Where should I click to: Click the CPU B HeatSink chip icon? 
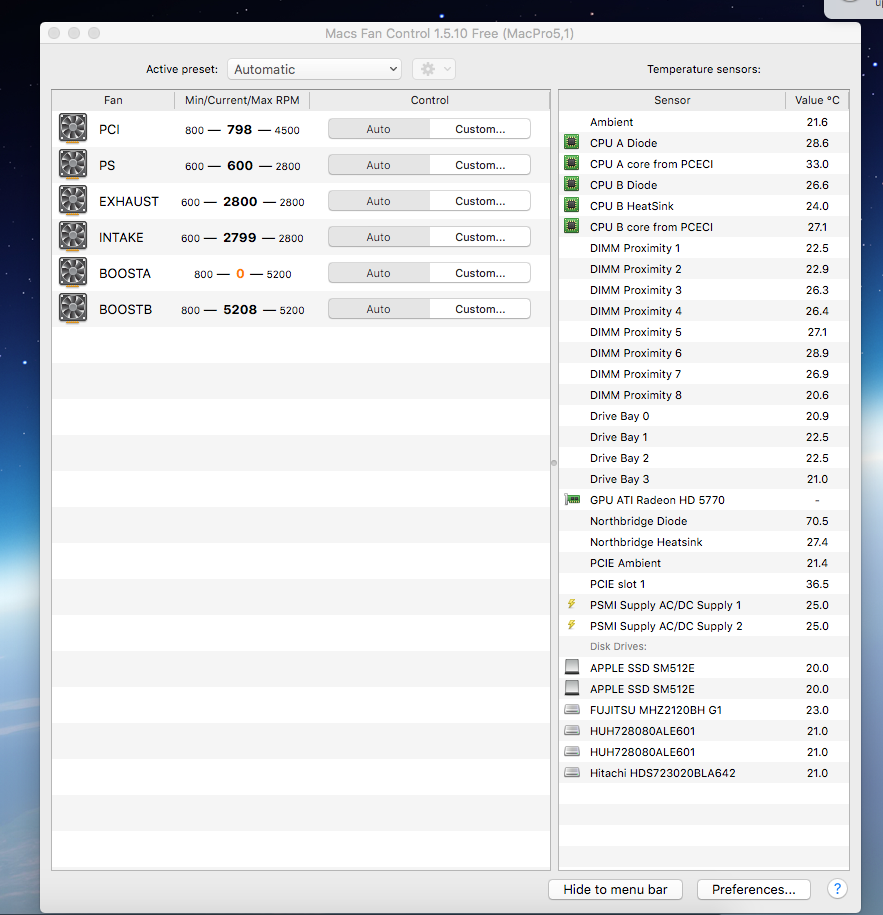point(572,205)
